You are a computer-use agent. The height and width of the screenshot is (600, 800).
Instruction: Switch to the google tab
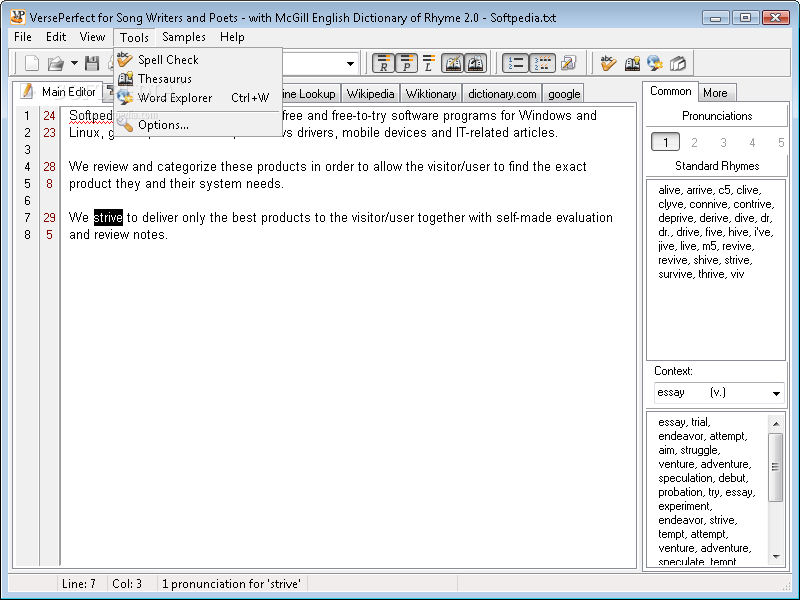[564, 94]
